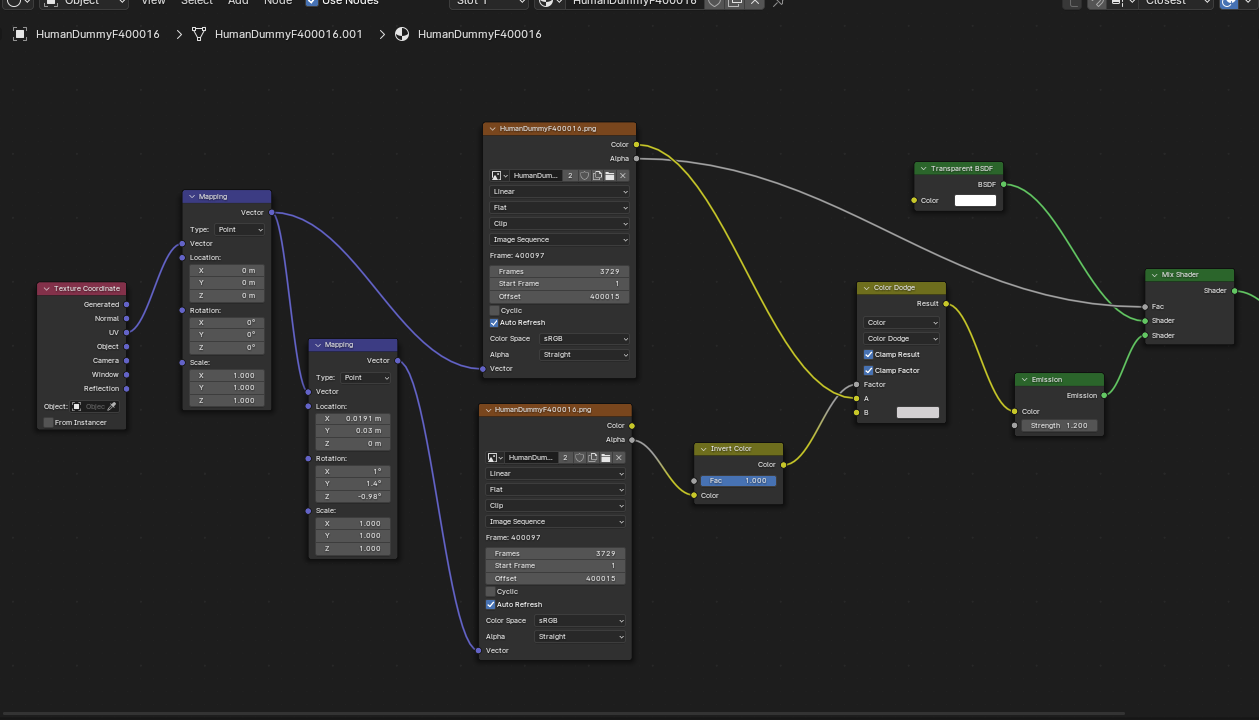Image resolution: width=1259 pixels, height=720 pixels.
Task: Click open-folder icon in image node feeding Invert Color
Action: click(606, 457)
